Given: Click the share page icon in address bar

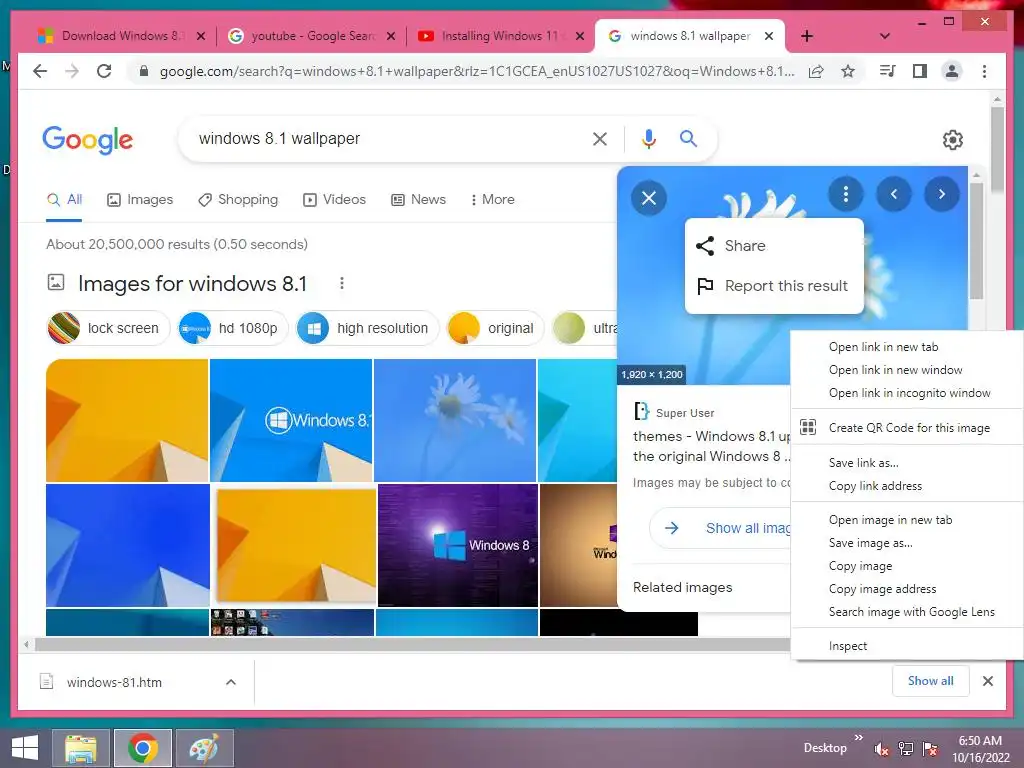Looking at the screenshot, I should click(x=816, y=71).
